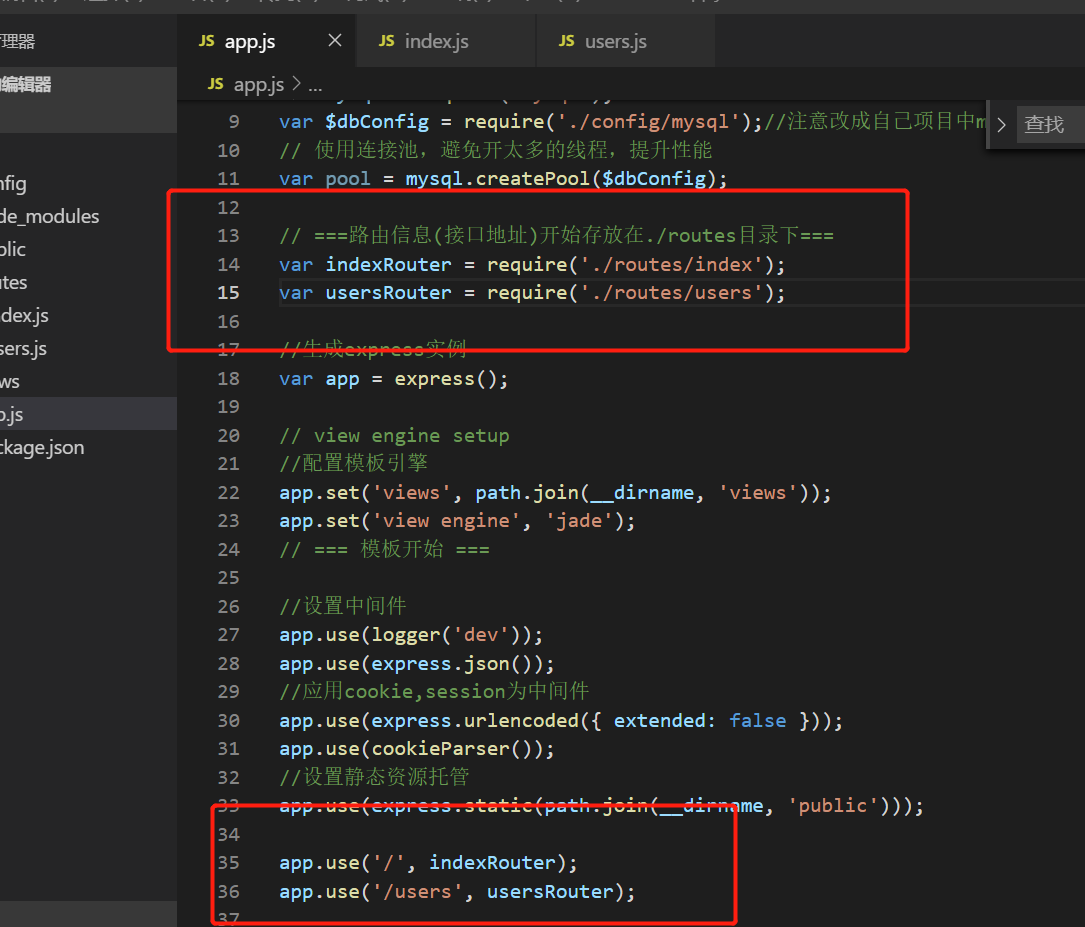
Task: Click on 'usersRouter' variable on line 15
Action: point(388,293)
